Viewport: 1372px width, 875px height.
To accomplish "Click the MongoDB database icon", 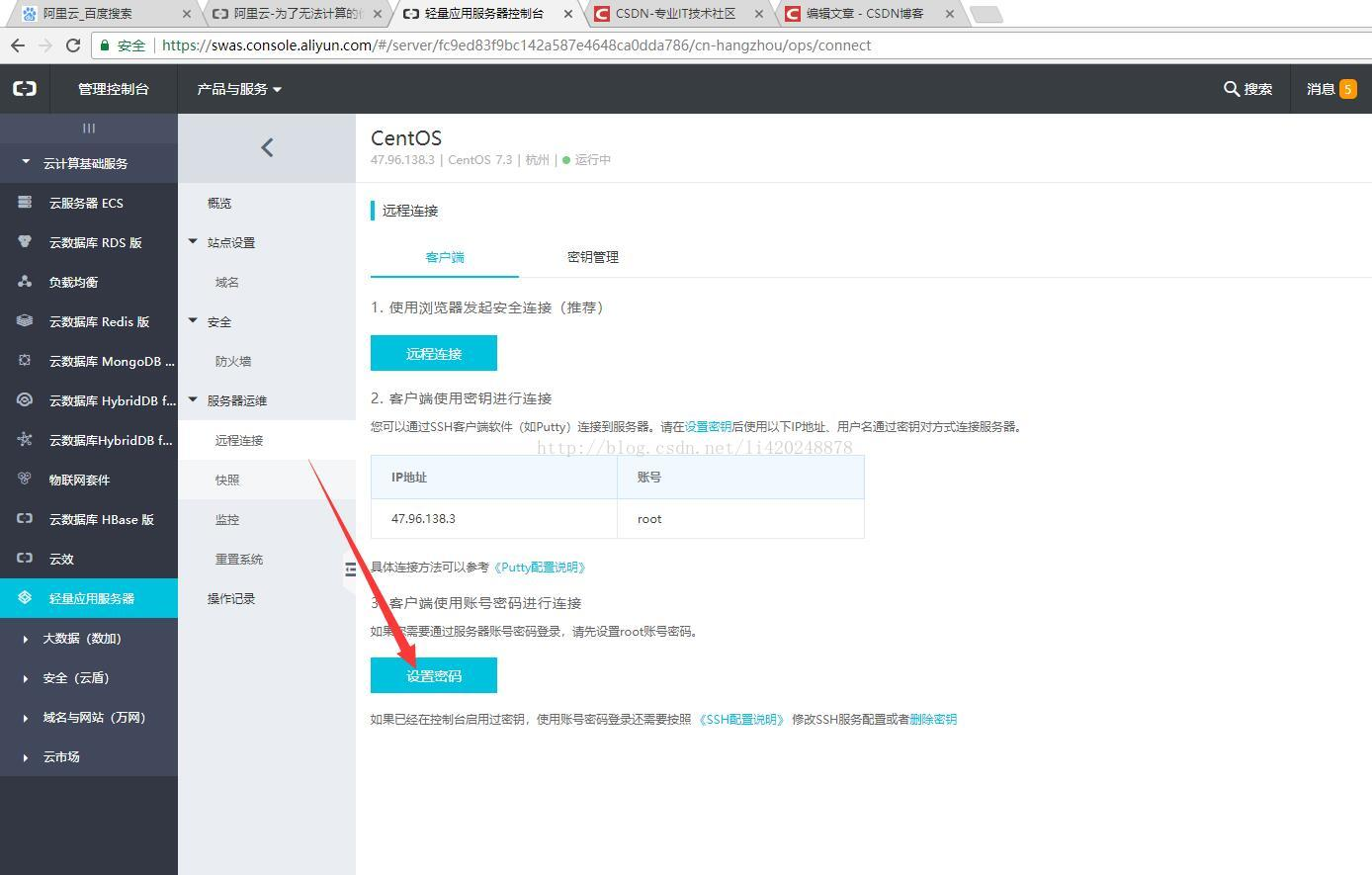I will (25, 361).
